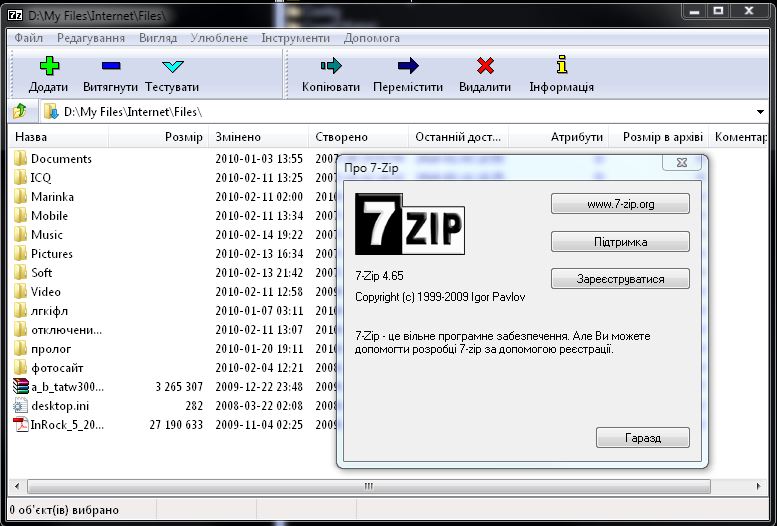Sort by the Назва column header
This screenshot has height=526, width=777.
coord(58,137)
